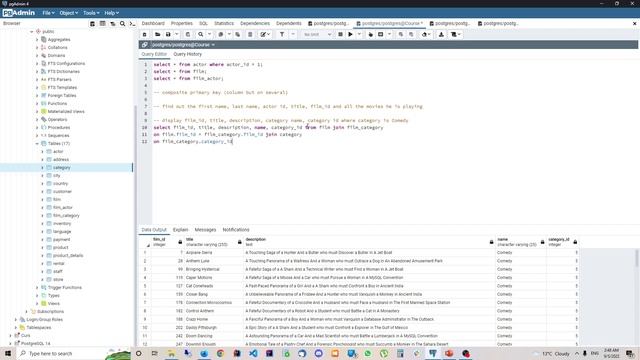This screenshot has width=640, height=360.
Task: Open the Tools menu
Action: (91, 13)
